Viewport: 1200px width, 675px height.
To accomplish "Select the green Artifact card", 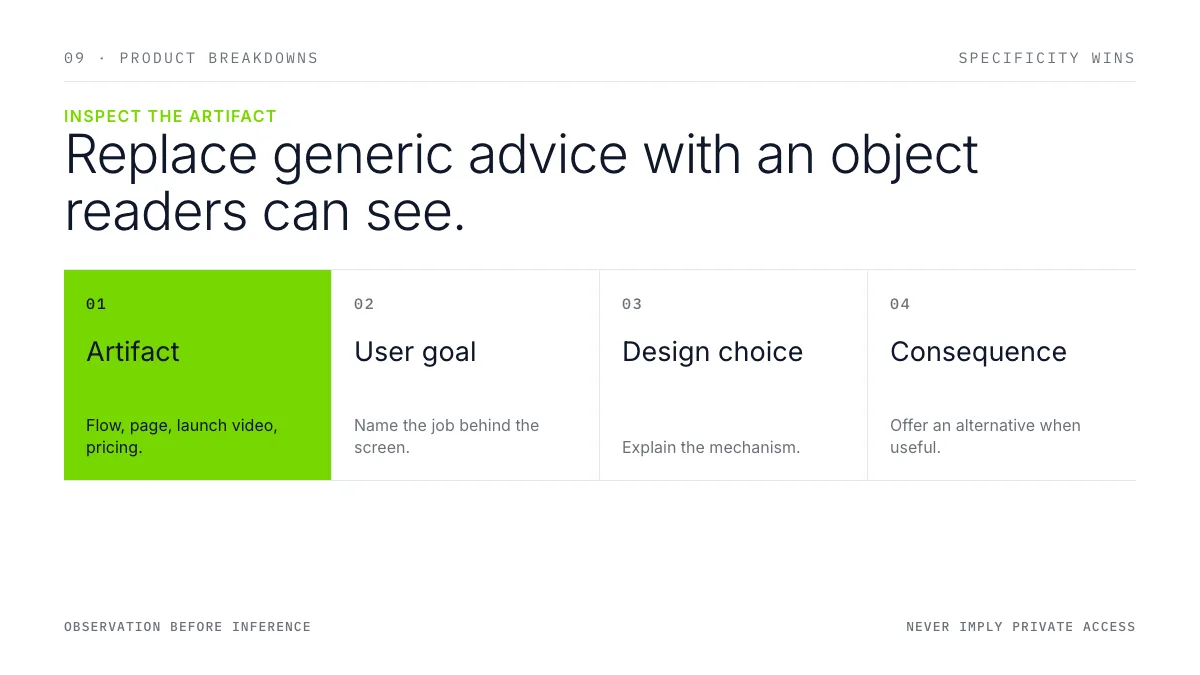I will 198,375.
